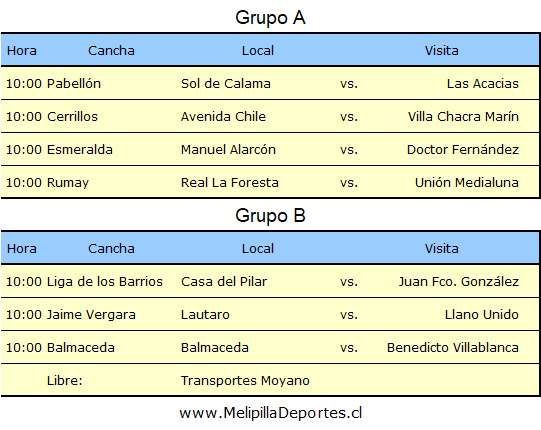Click Unión Medialuna visiting team
Image resolution: width=541 pixels, height=430 pixels.
[466, 183]
